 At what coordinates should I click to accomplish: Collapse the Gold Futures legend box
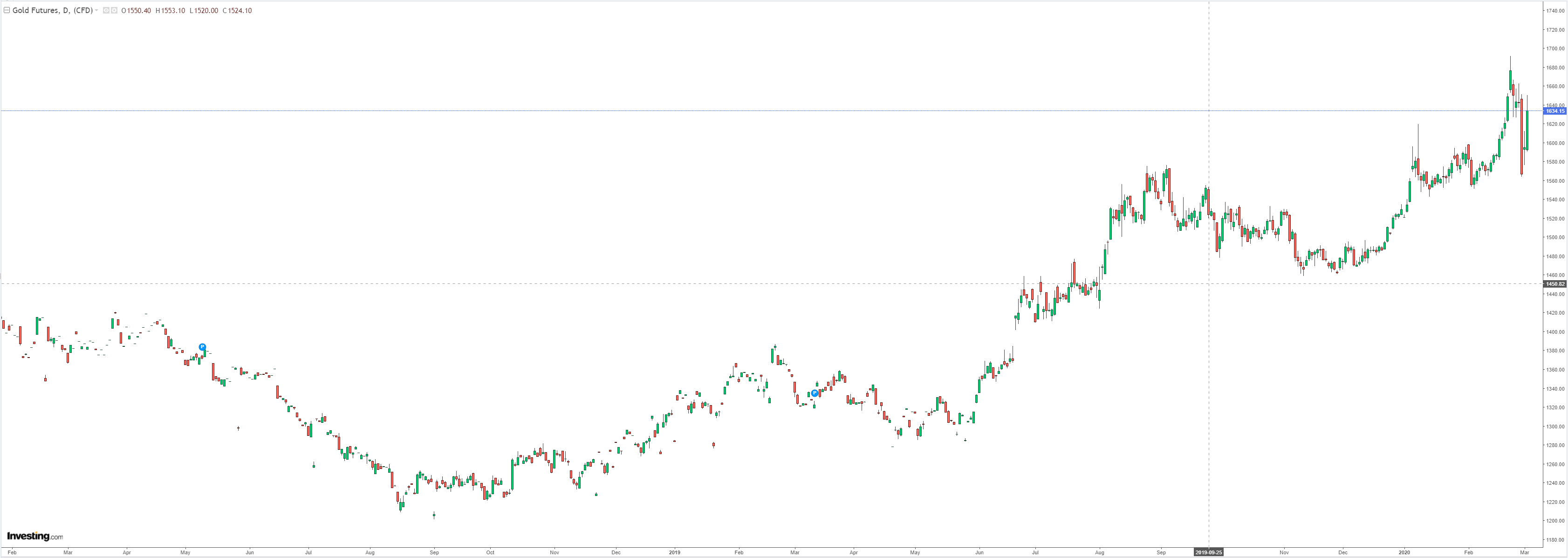click(x=7, y=10)
